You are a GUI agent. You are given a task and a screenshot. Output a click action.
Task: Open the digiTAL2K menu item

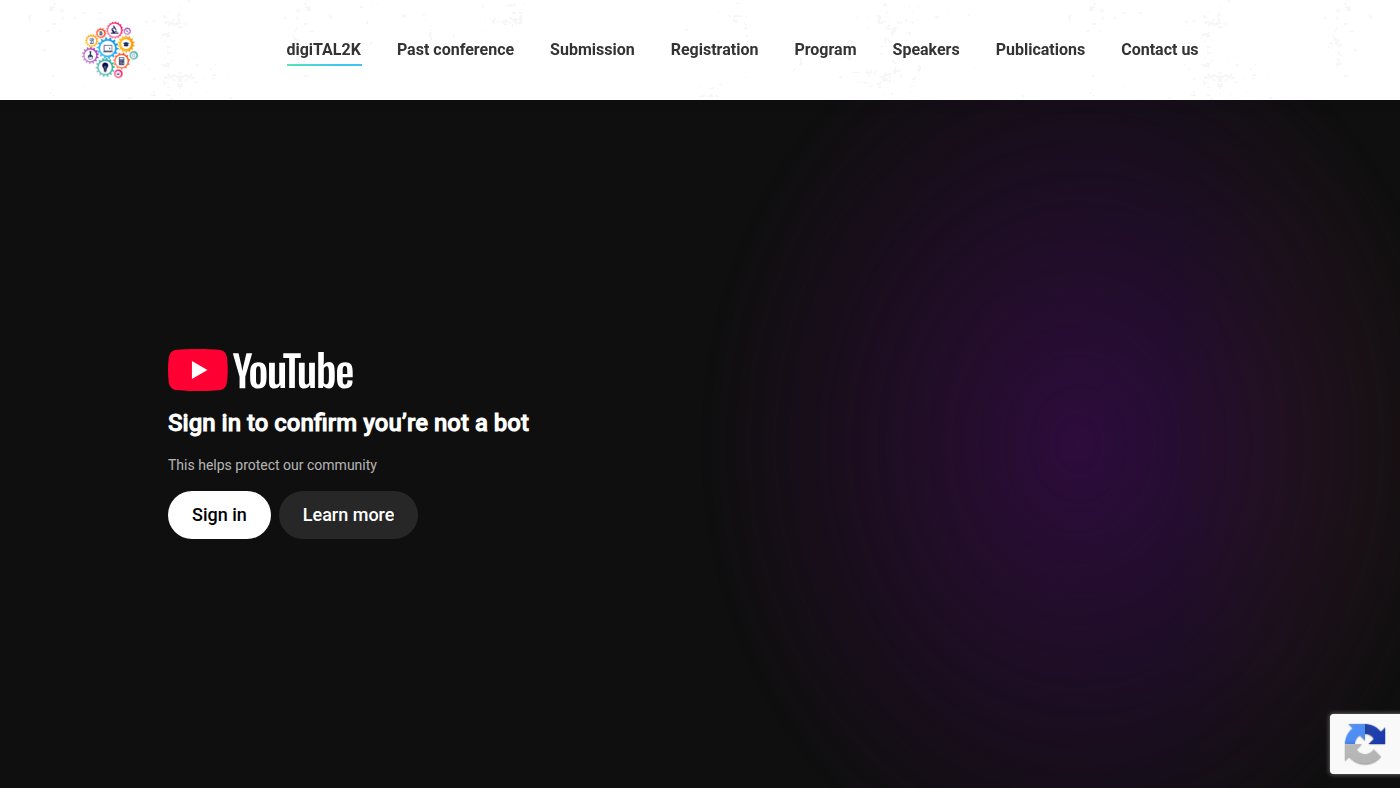pos(324,50)
